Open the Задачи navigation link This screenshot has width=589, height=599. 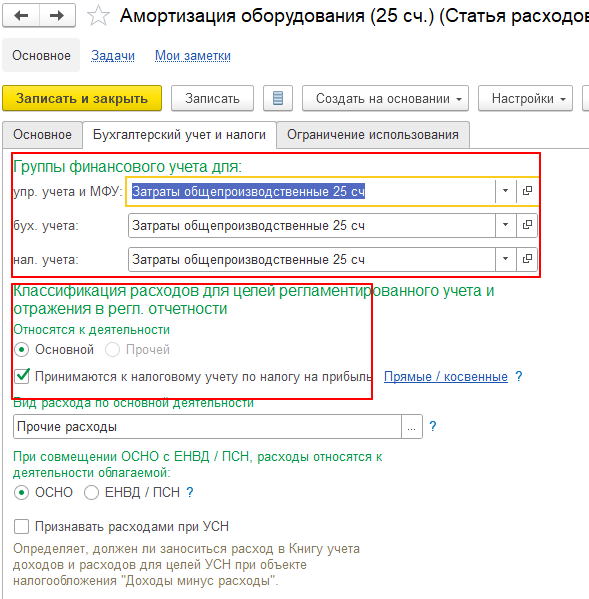[113, 56]
